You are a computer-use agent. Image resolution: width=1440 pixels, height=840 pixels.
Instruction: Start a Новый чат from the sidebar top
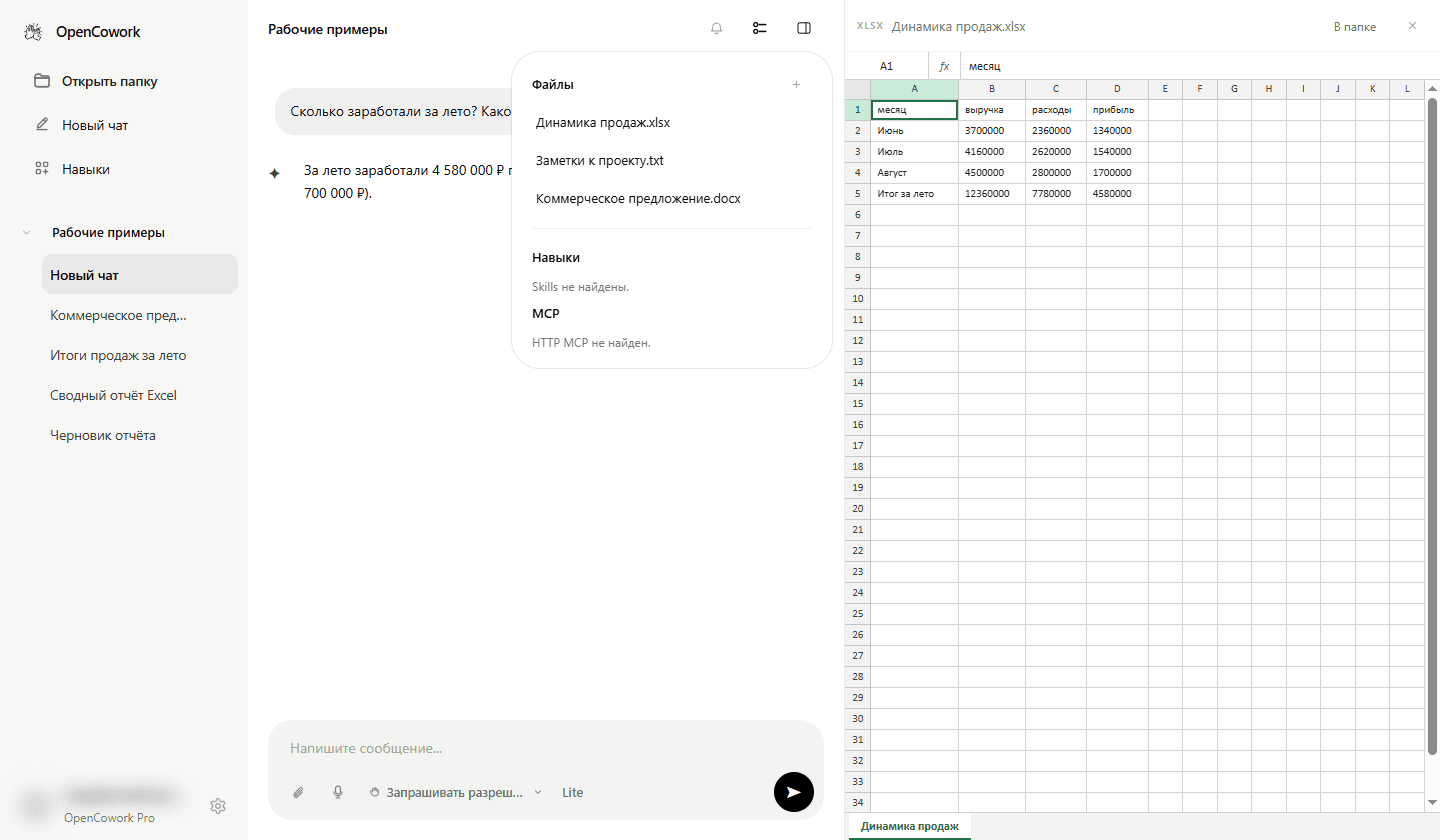click(81, 125)
